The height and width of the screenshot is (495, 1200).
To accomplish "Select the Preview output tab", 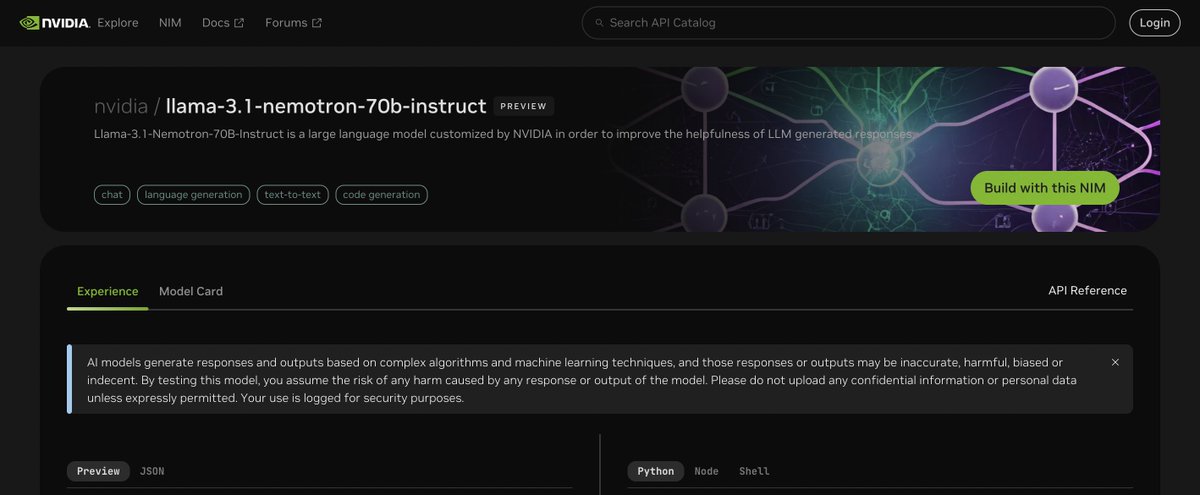I will pyautogui.click(x=98, y=471).
